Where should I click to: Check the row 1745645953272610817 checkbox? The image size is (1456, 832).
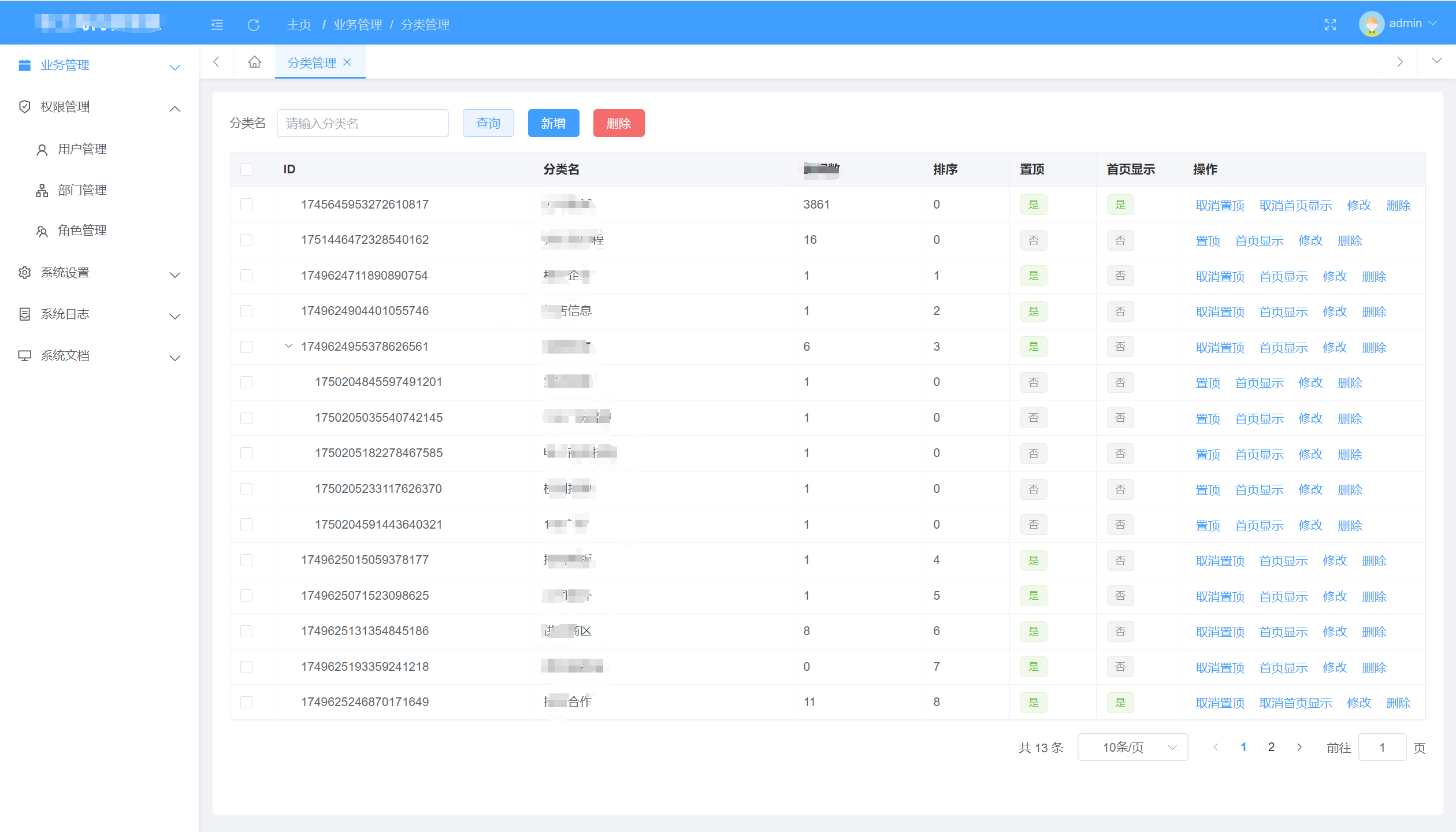(x=247, y=205)
